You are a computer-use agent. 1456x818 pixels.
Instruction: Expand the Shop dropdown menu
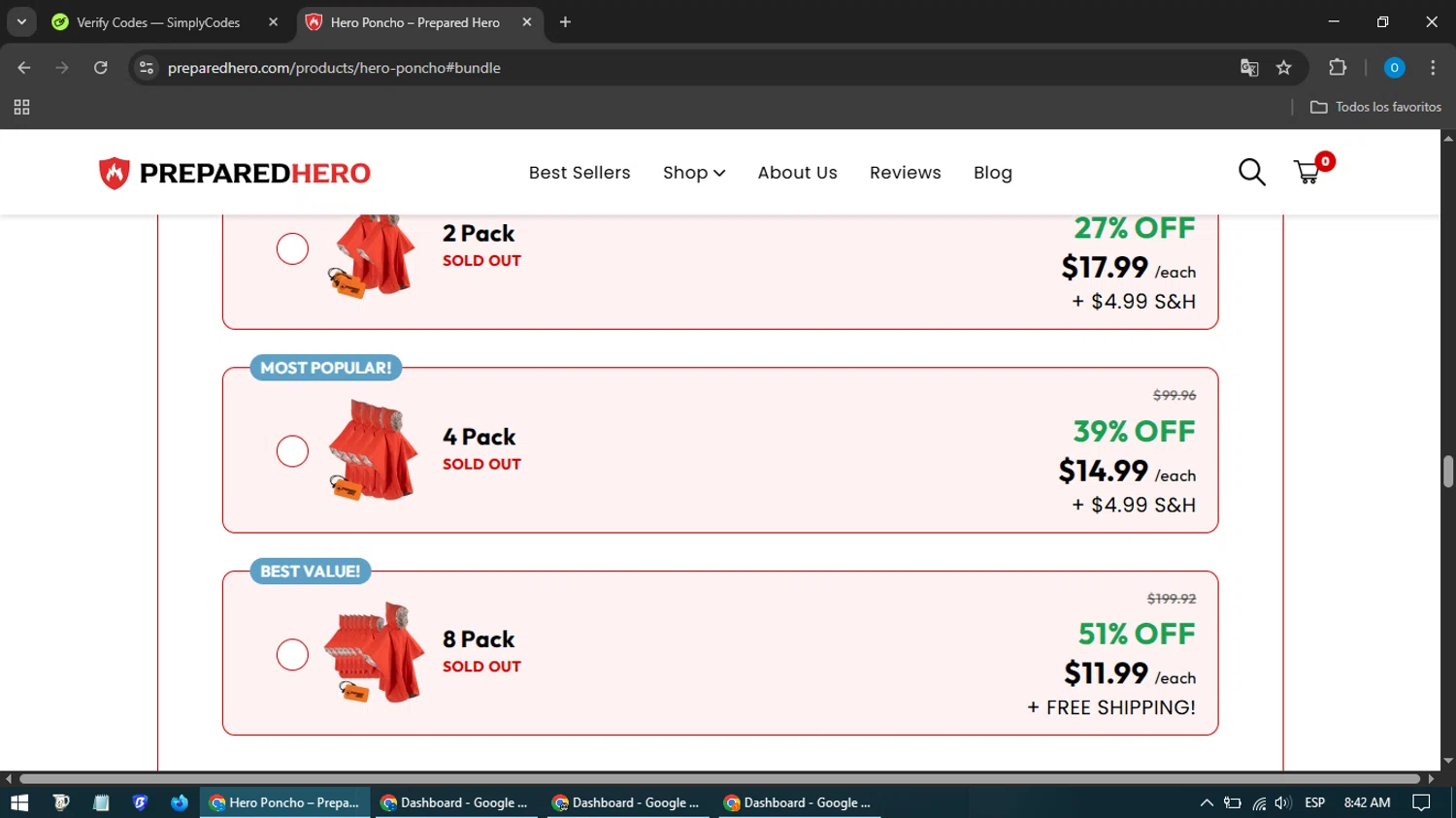[694, 173]
